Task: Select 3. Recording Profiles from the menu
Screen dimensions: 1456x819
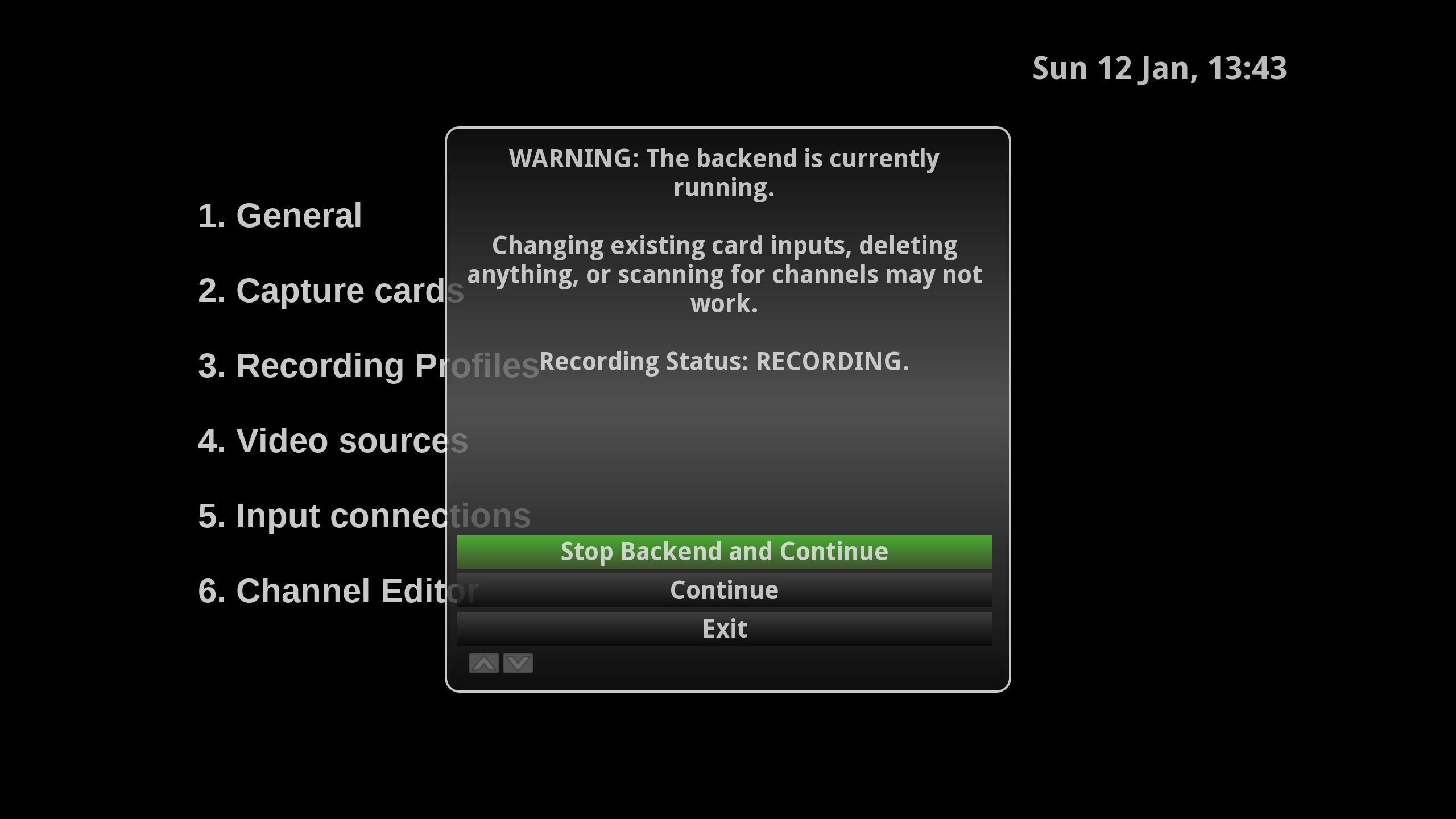Action: coord(368,366)
